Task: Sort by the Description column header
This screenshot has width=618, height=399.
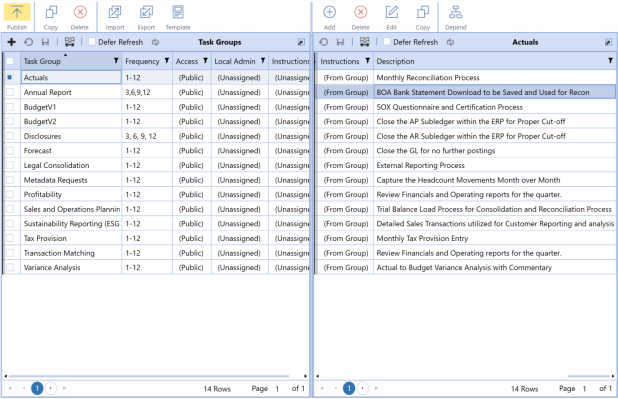Action: (395, 61)
